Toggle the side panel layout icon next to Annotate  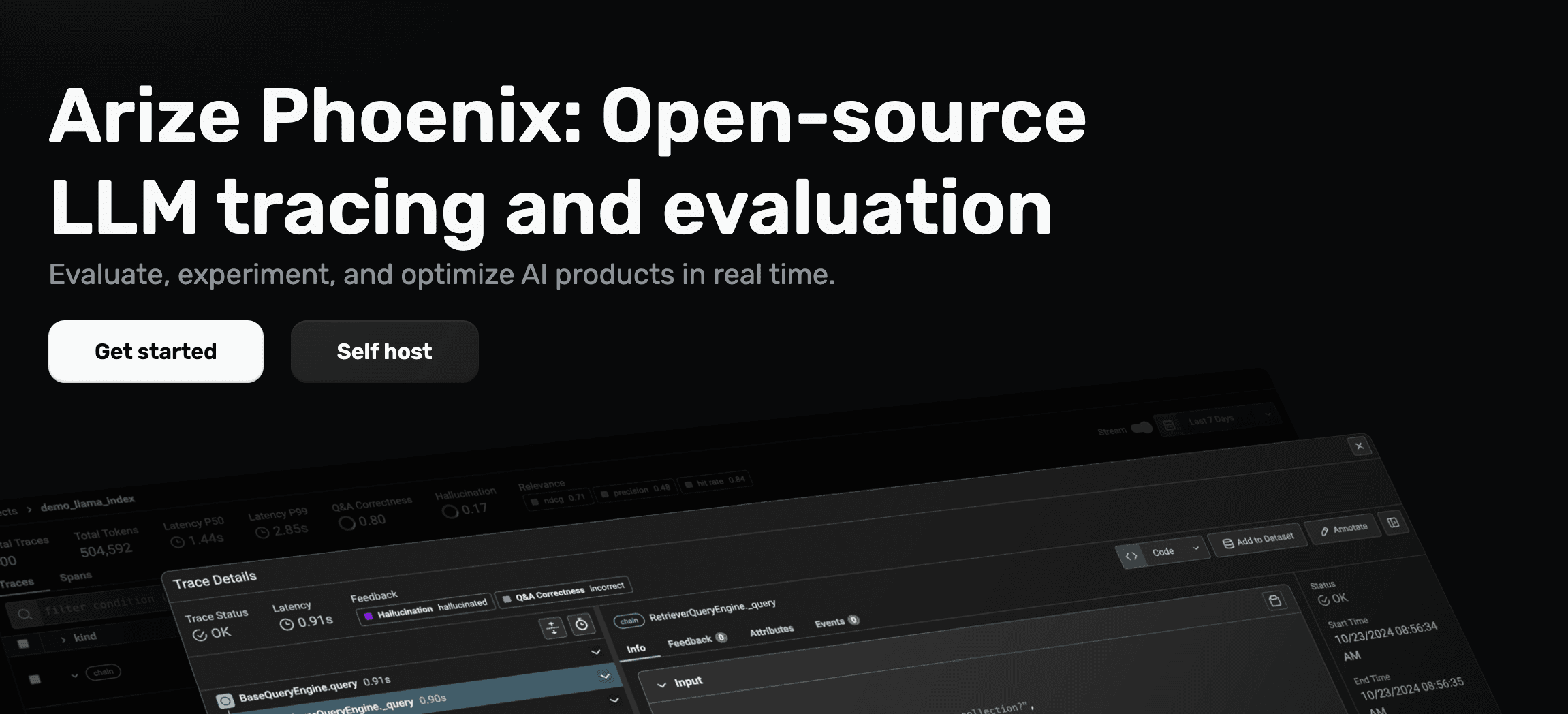coord(1393,523)
